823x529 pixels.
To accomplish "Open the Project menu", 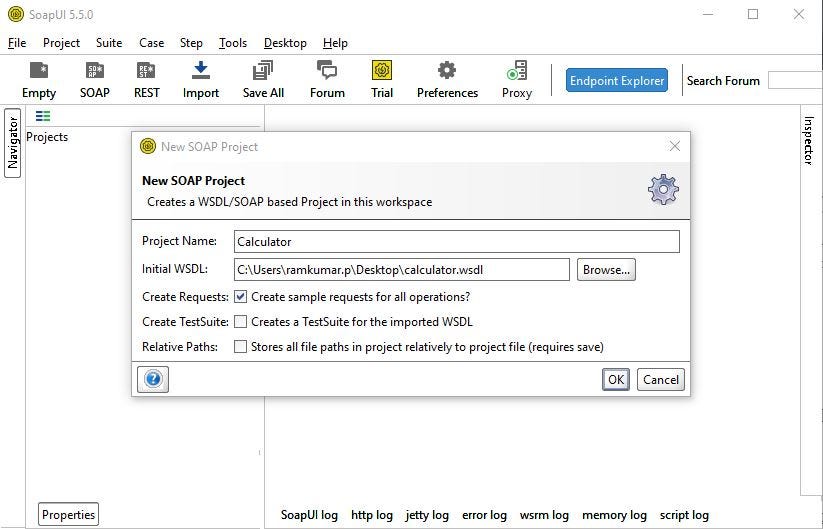I will (61, 43).
